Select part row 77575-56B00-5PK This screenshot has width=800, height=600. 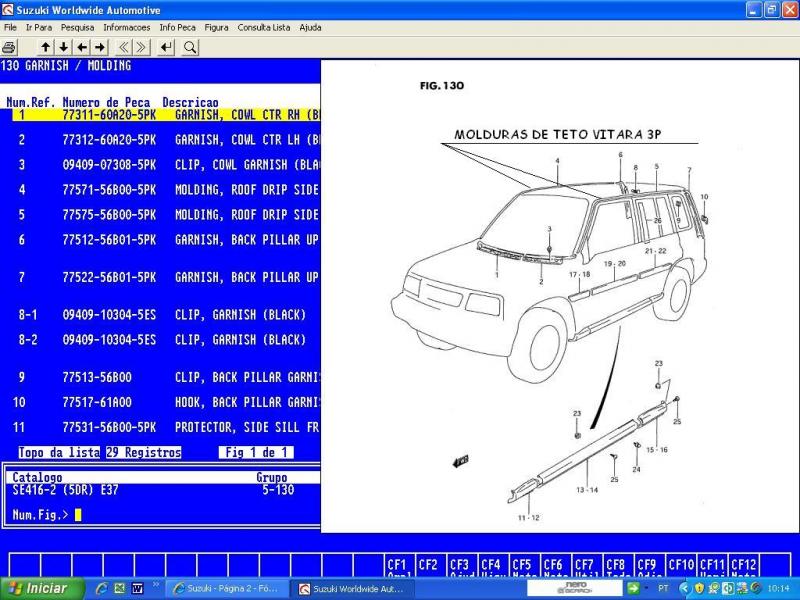(166, 215)
